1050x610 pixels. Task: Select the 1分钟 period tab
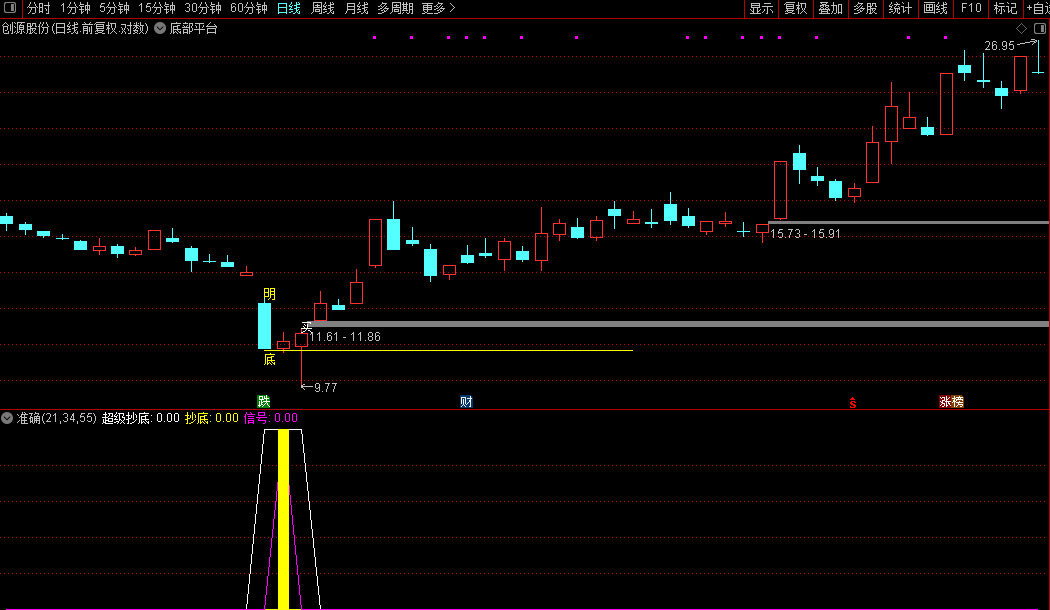[75, 8]
